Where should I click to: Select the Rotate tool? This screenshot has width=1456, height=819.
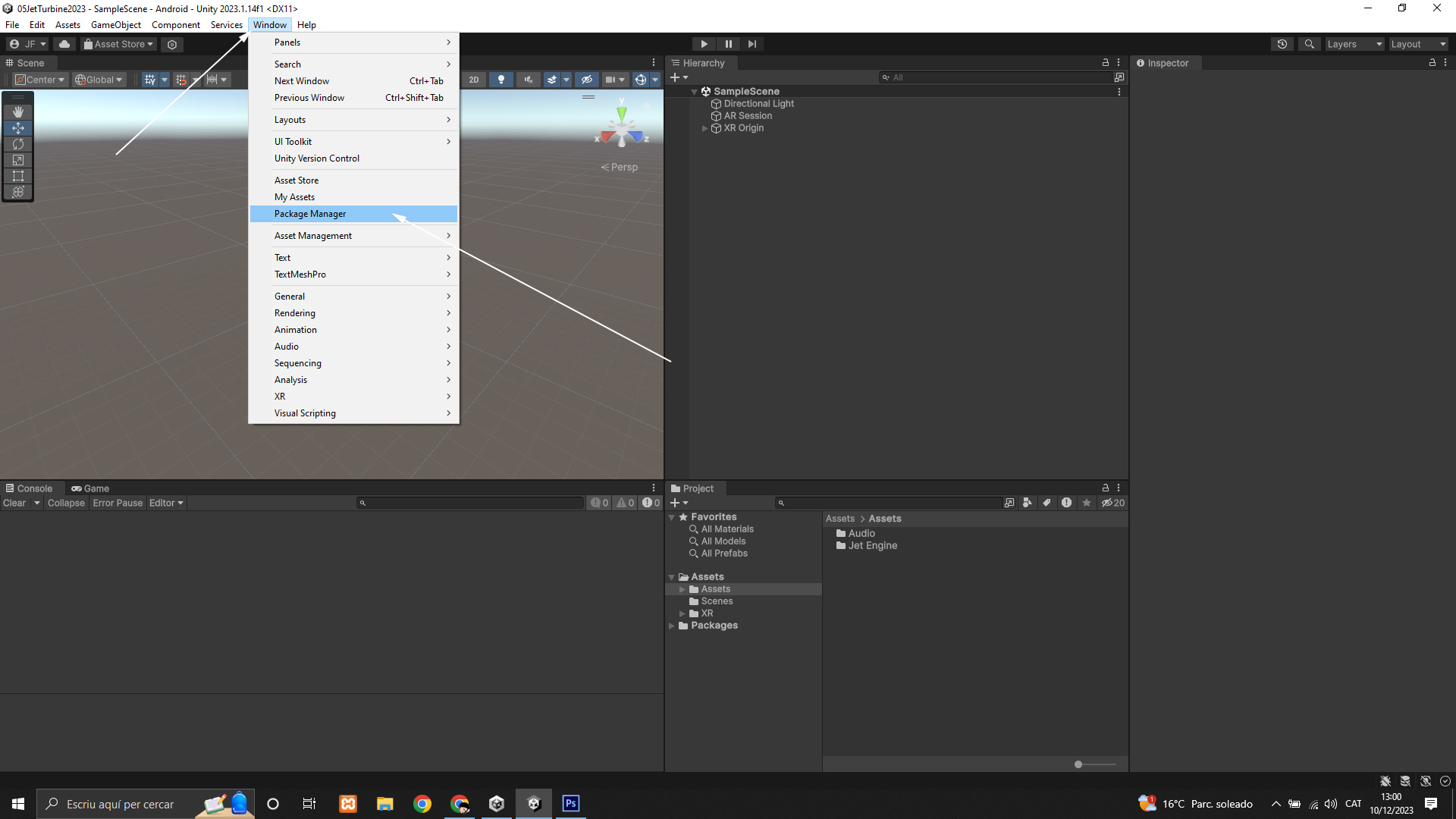[x=18, y=144]
